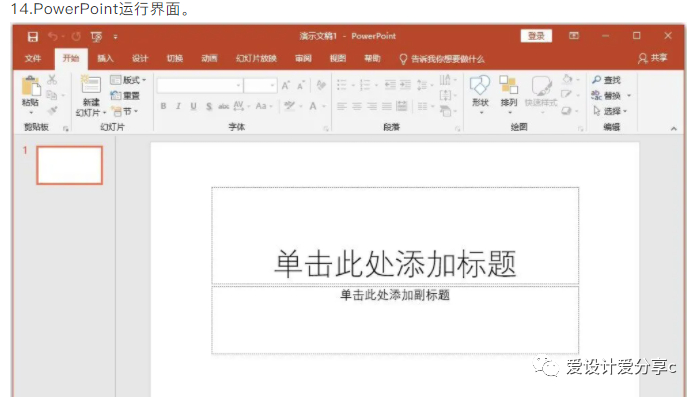Select slide 1 thumbnail
The image size is (699, 397).
(70, 165)
